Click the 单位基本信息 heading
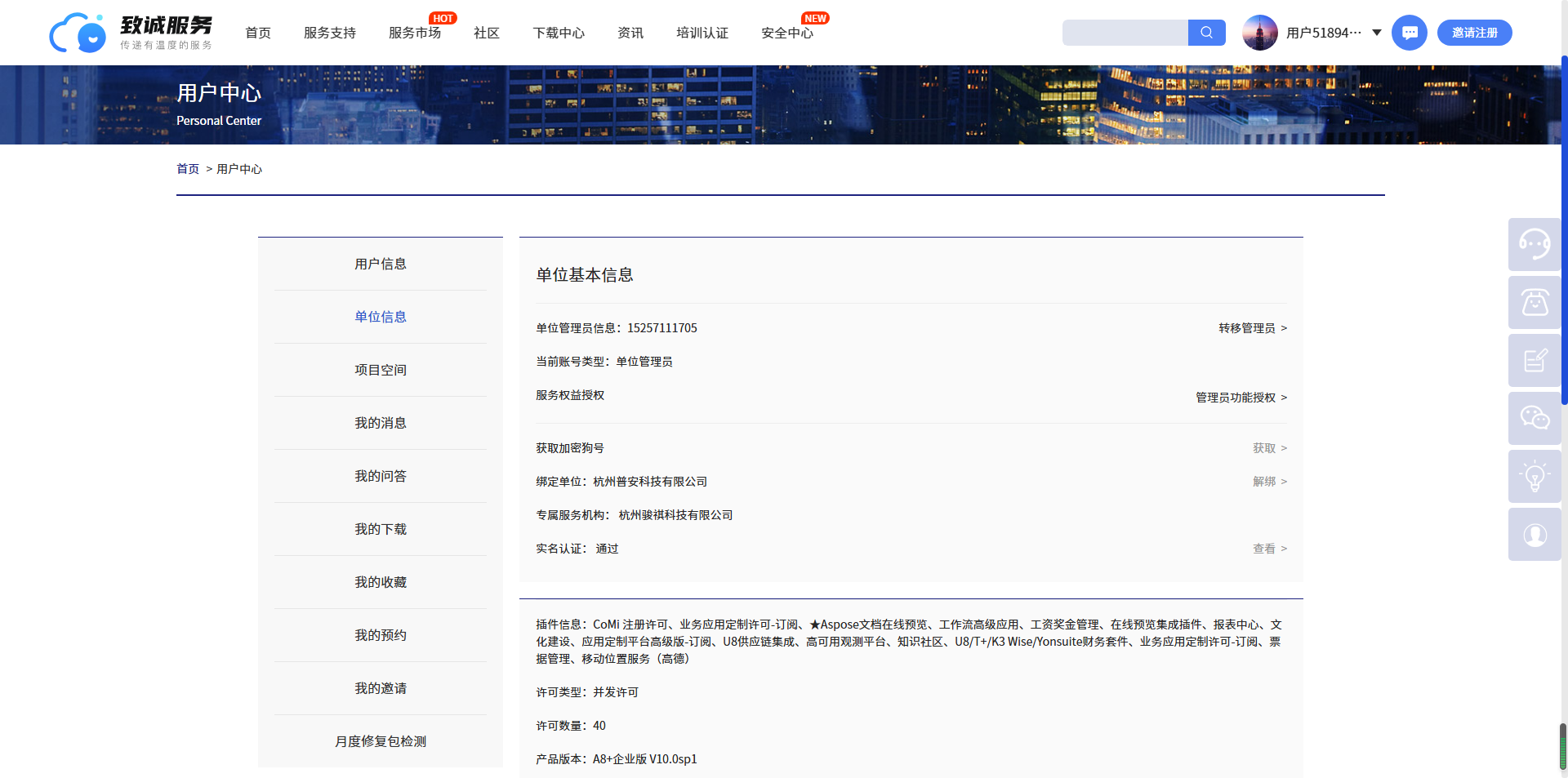Image resolution: width=1568 pixels, height=778 pixels. coord(585,275)
